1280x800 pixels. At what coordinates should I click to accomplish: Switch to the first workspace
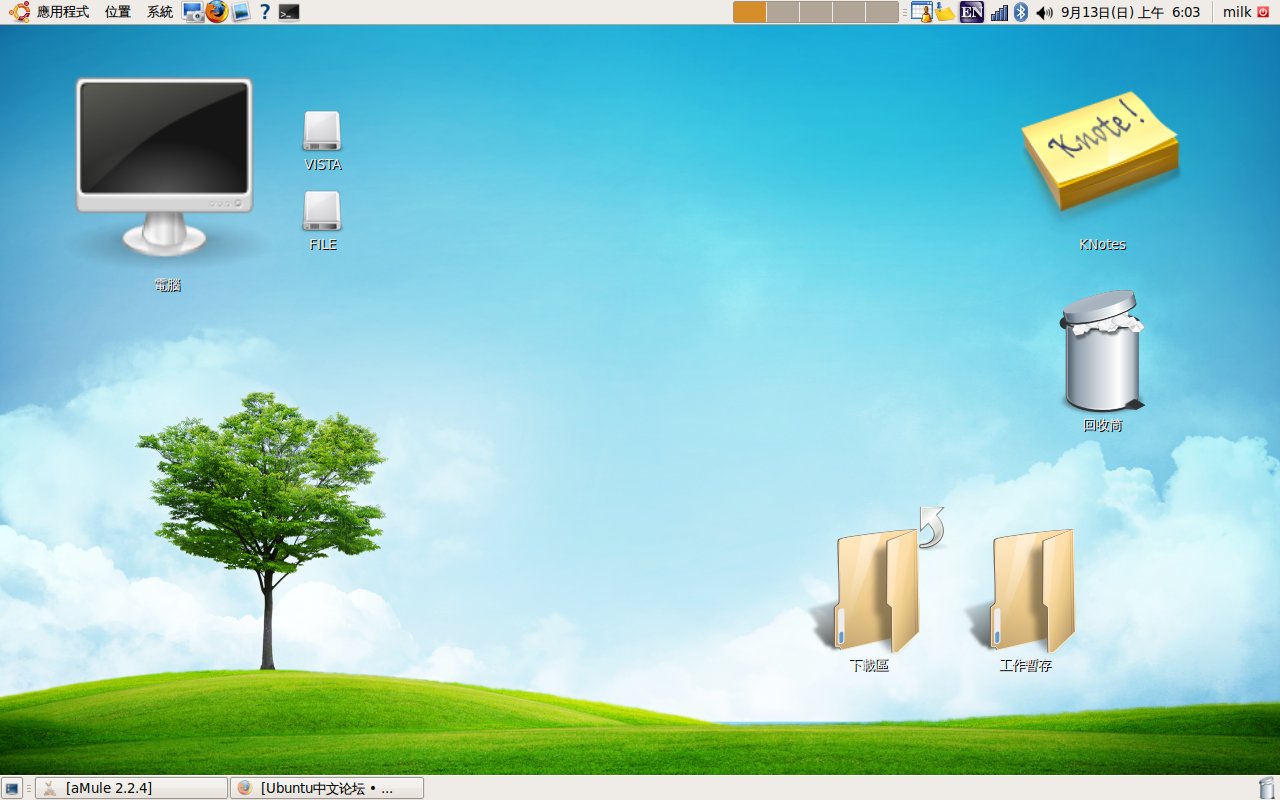pyautogui.click(x=750, y=12)
